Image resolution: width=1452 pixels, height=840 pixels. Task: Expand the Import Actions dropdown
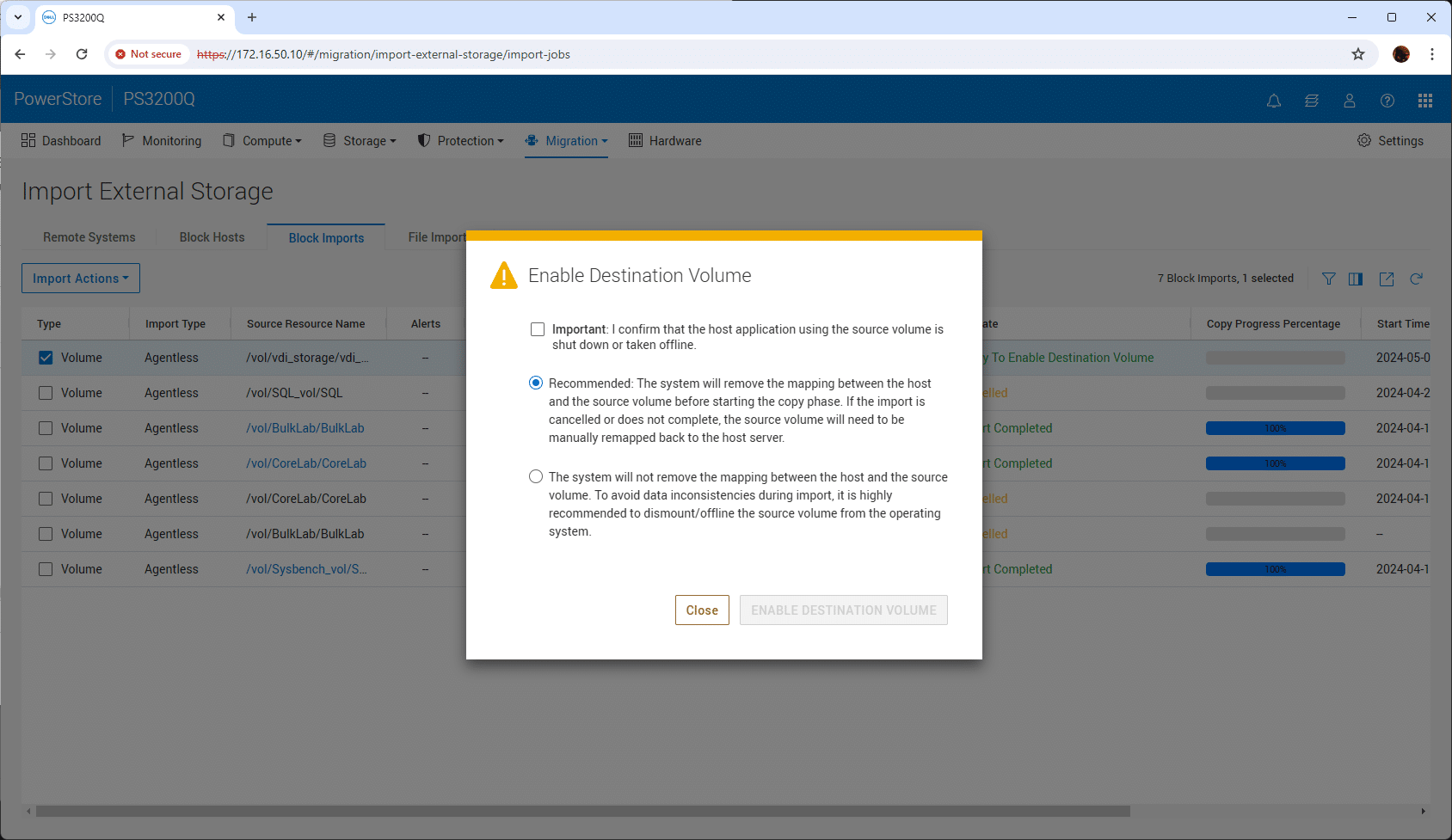pyautogui.click(x=81, y=278)
